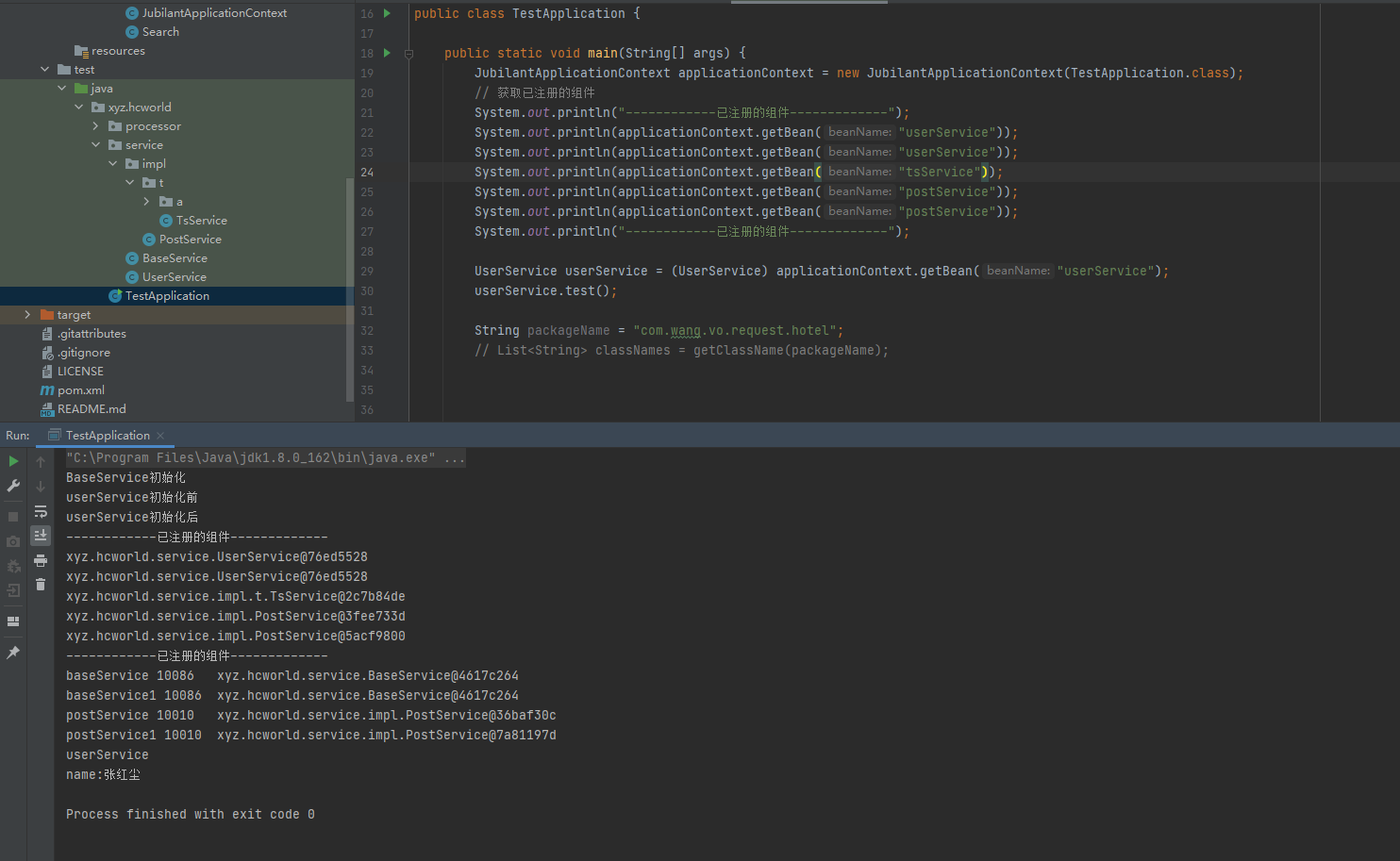Click run gutter arrow beside main method
1400x861 pixels.
point(387,53)
